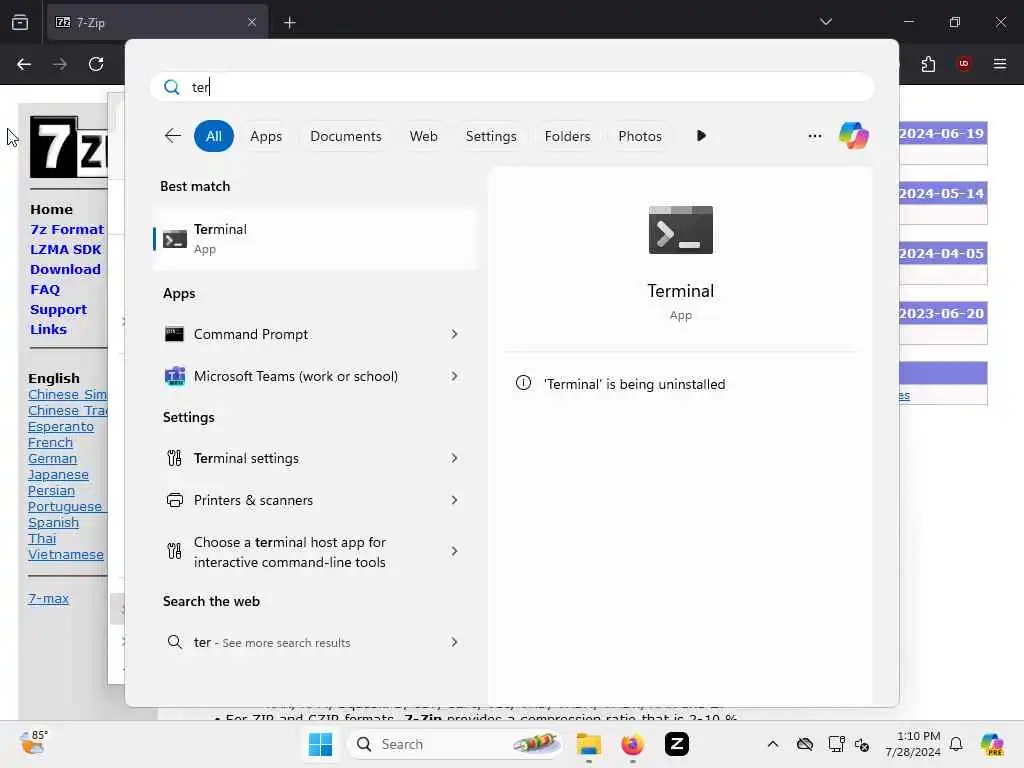Switch site language to French
This screenshot has width=1024, height=768.
click(50, 443)
